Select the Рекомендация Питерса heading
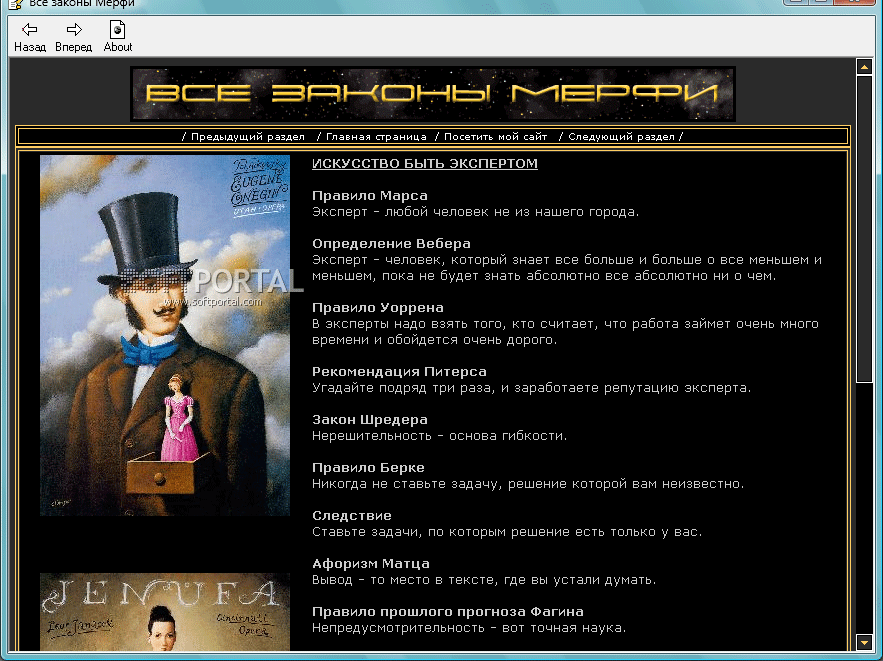 [x=399, y=372]
